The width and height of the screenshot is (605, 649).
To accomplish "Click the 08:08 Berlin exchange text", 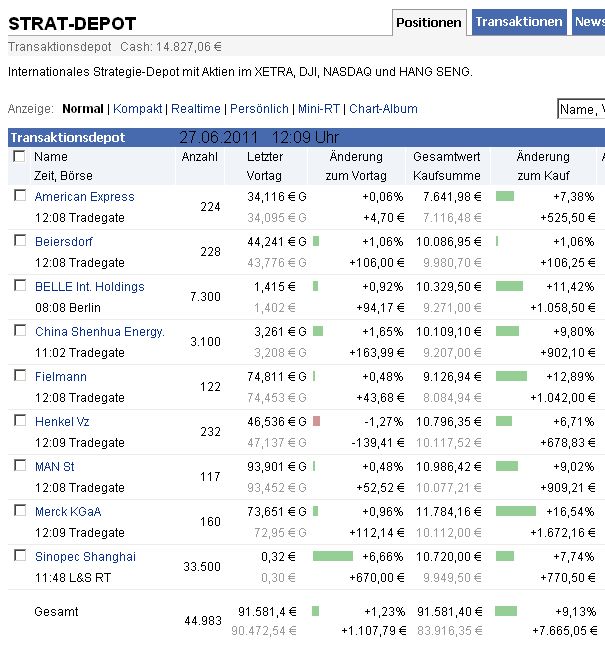I will (68, 308).
